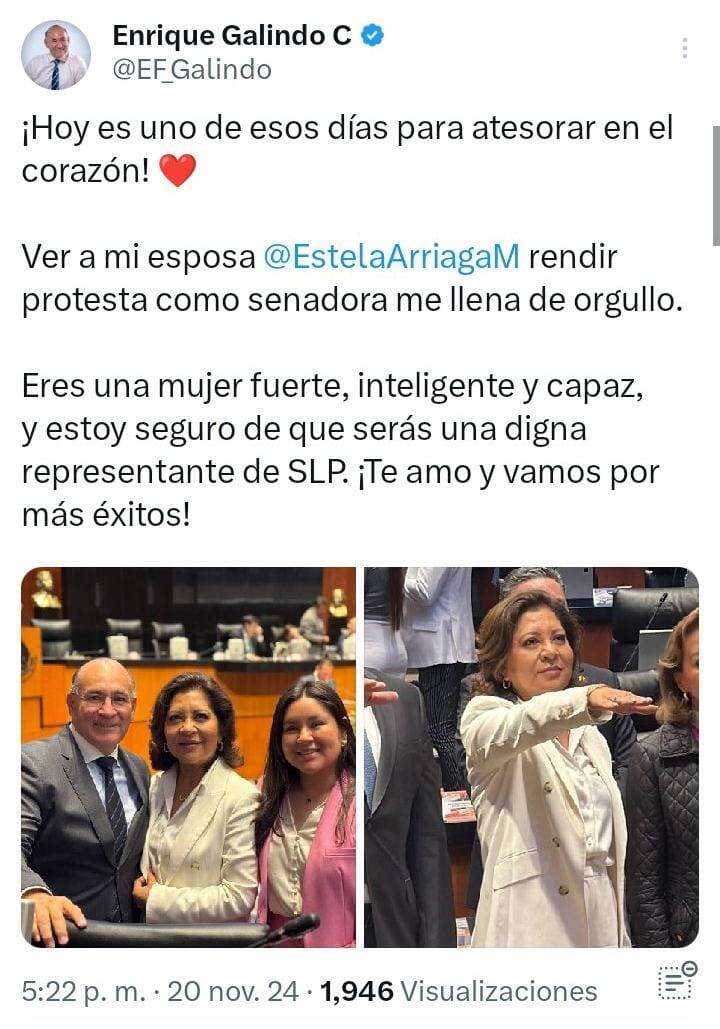Open the 20 nov. 24 date
Image resolution: width=720 pixels, height=1029 pixels.
pyautogui.click(x=233, y=992)
